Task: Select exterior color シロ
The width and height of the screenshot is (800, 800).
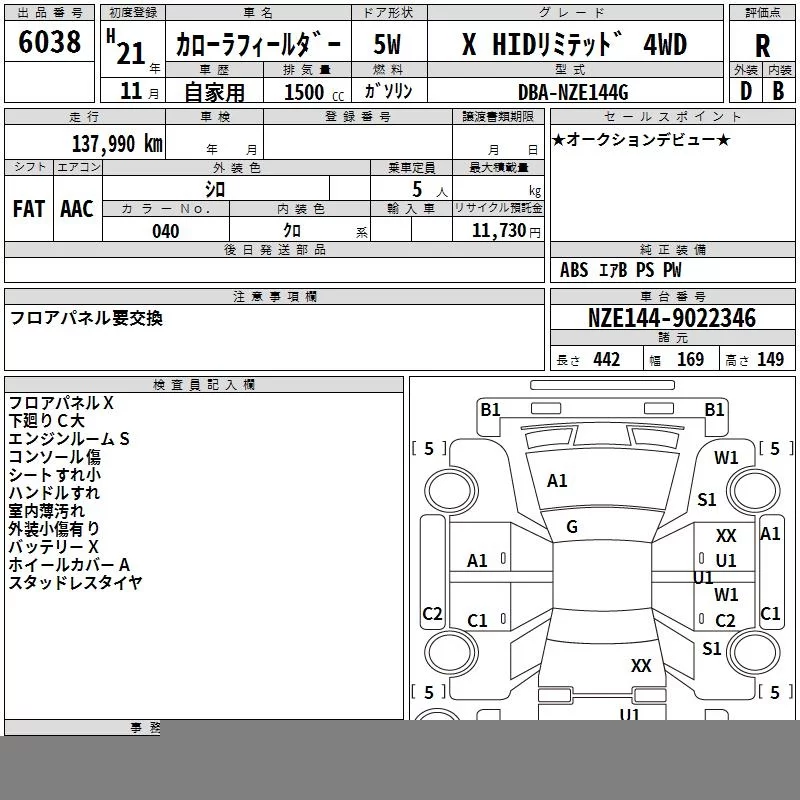Action: tap(215, 189)
